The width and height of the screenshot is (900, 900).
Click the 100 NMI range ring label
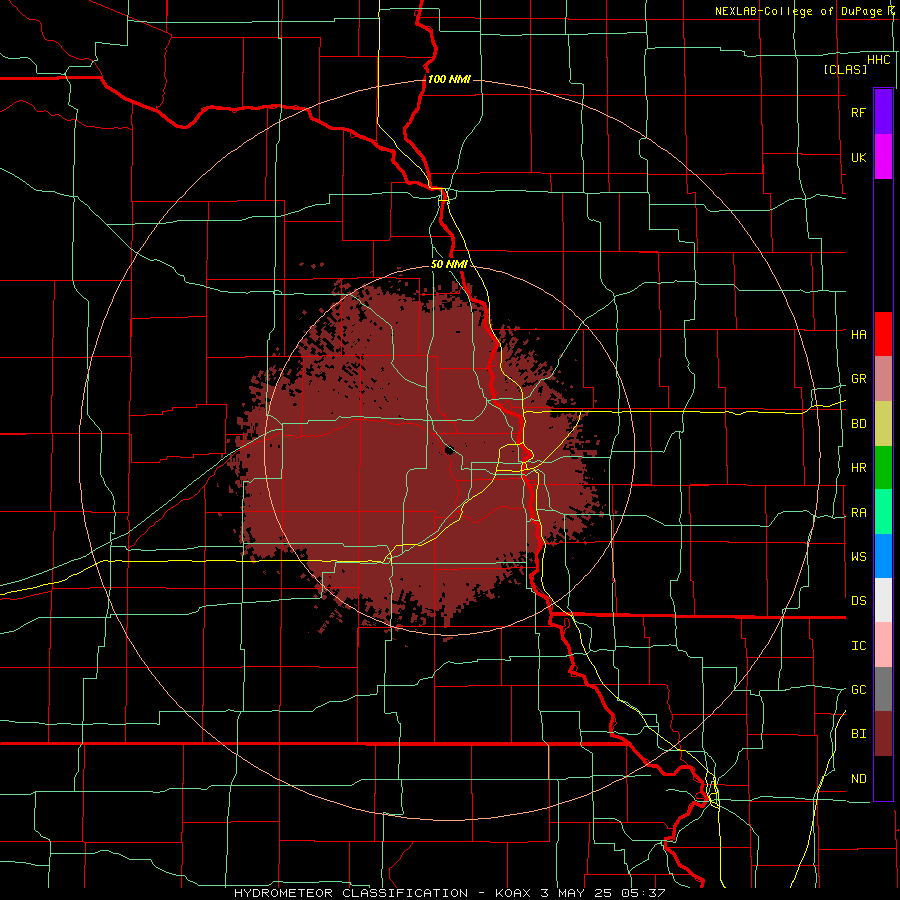(x=449, y=79)
